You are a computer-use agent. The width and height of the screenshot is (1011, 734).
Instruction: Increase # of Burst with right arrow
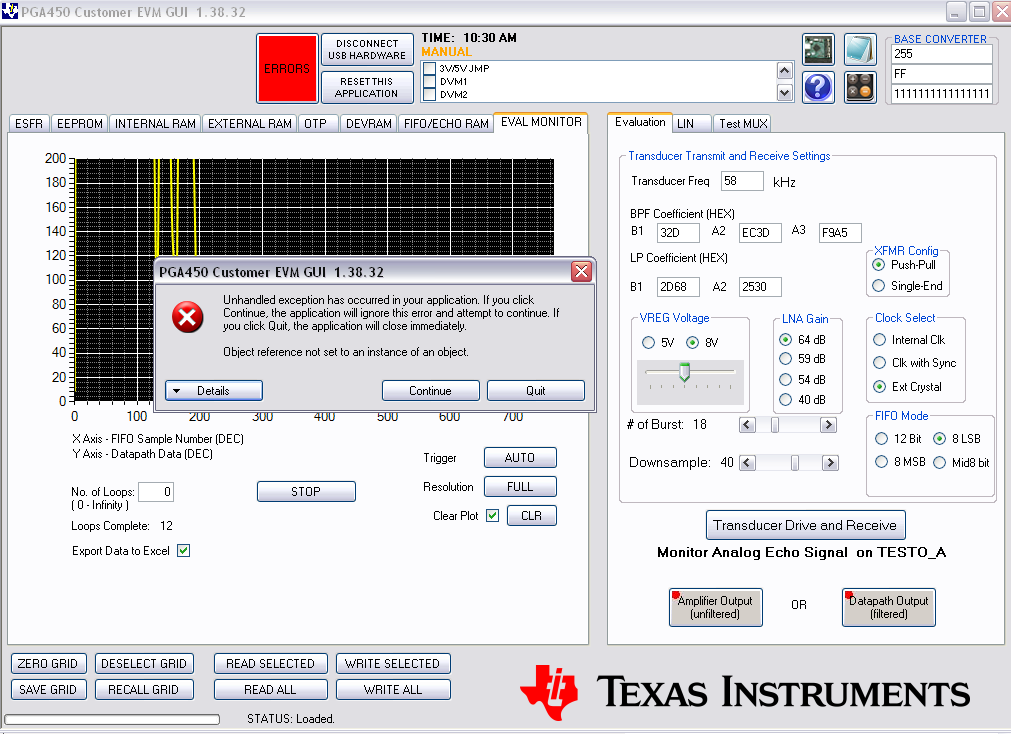[x=829, y=424]
